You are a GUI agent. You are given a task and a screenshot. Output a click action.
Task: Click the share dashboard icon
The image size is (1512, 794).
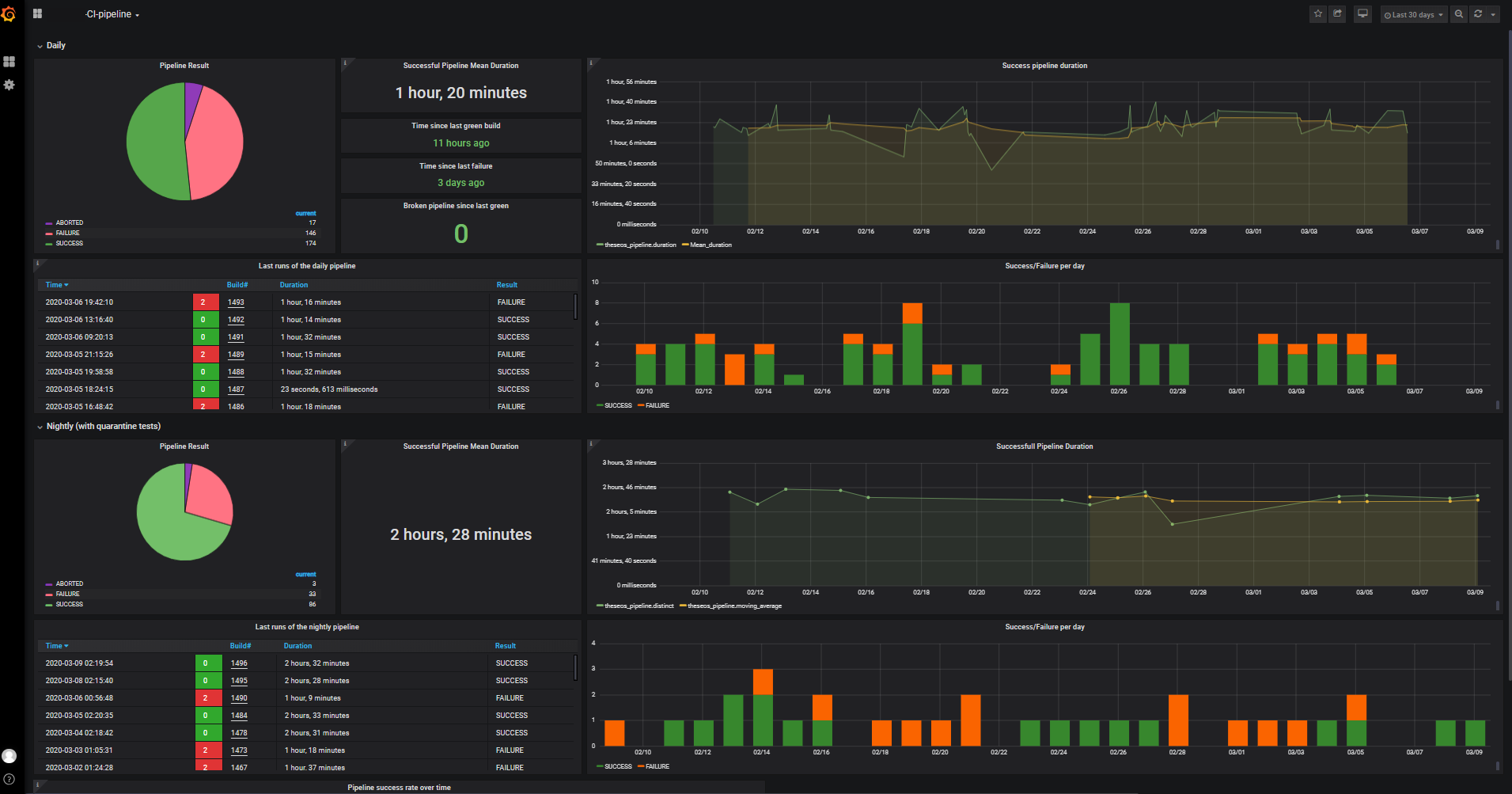[1337, 14]
